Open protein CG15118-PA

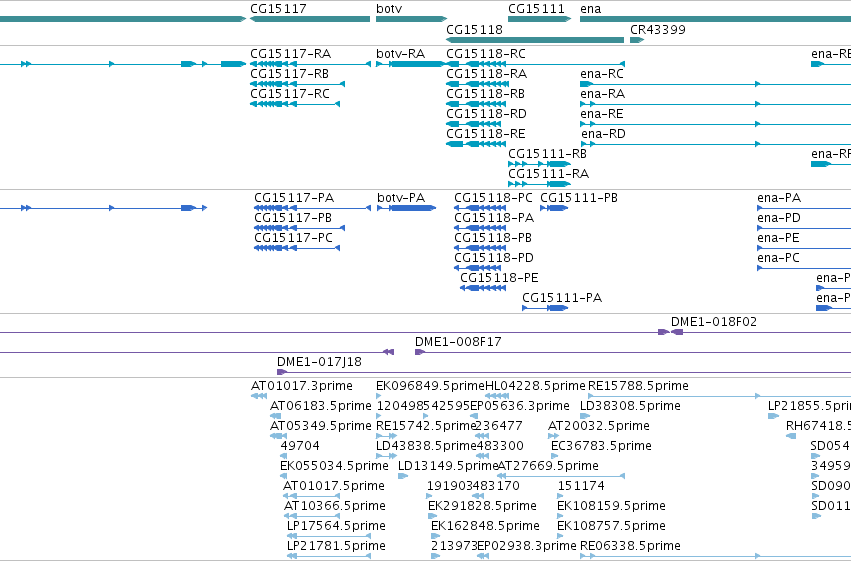point(494,218)
